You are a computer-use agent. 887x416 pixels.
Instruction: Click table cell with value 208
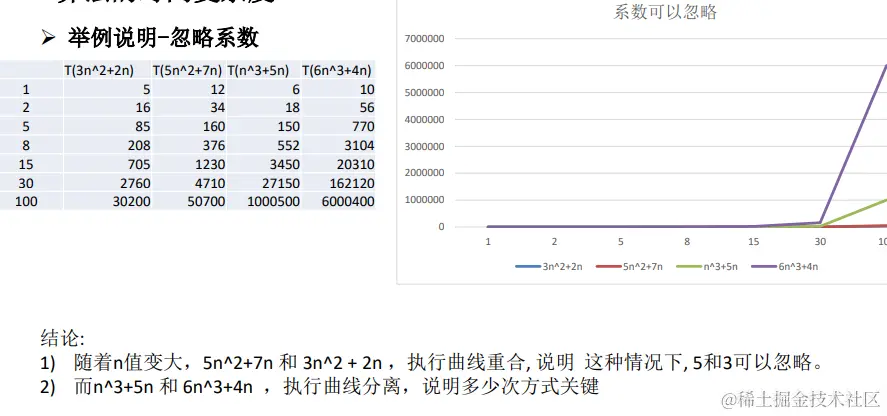[139, 145]
